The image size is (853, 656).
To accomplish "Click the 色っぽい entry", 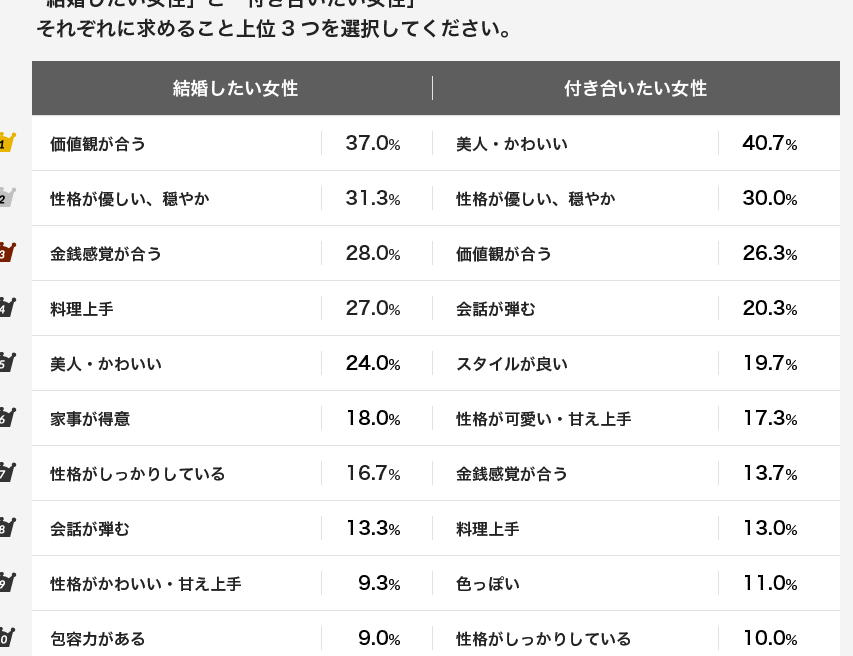I will (x=488, y=584).
